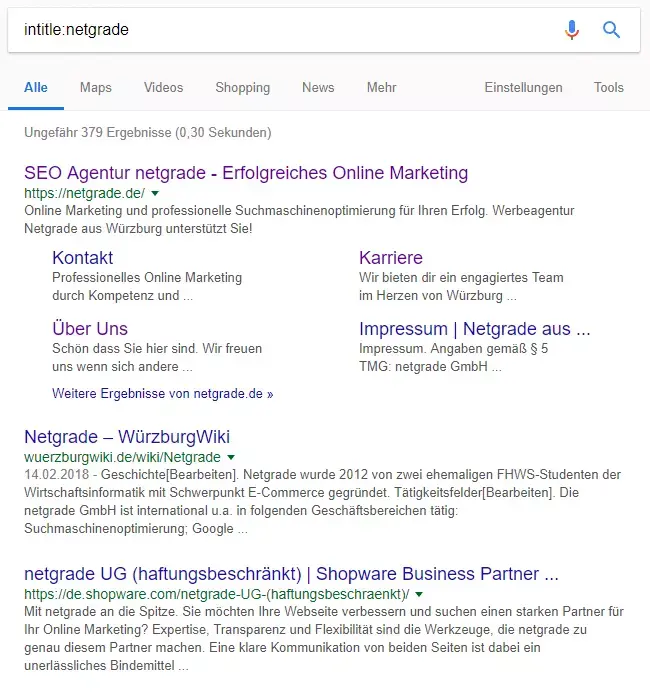The height and width of the screenshot is (694, 650).
Task: Open the Netgrade – WürzburgWiki result
Action: point(127,437)
